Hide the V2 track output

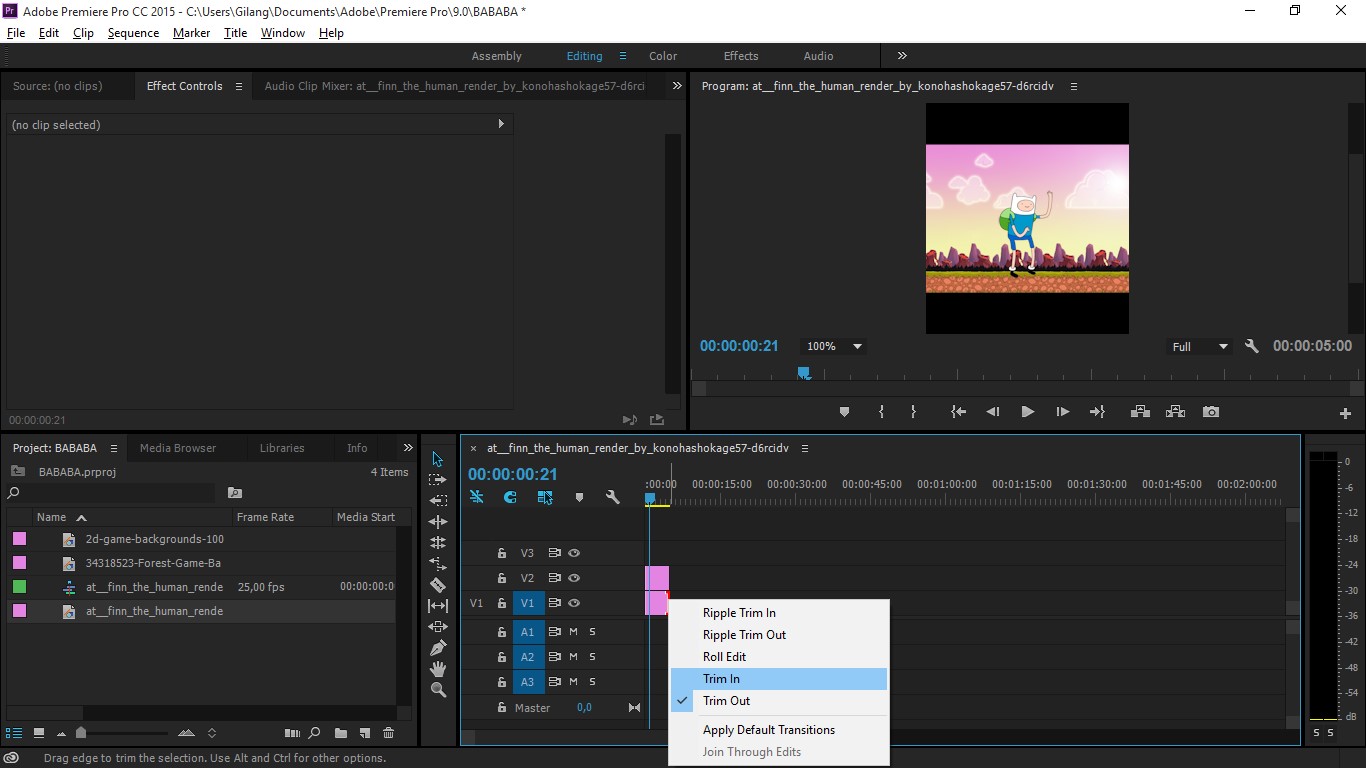575,578
